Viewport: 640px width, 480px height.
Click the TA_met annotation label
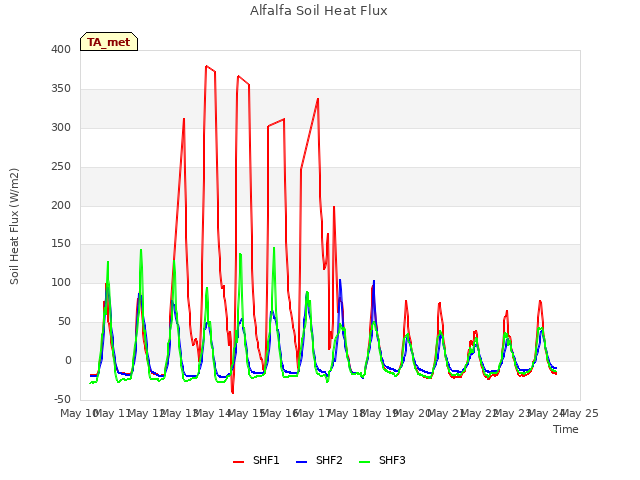109,42
